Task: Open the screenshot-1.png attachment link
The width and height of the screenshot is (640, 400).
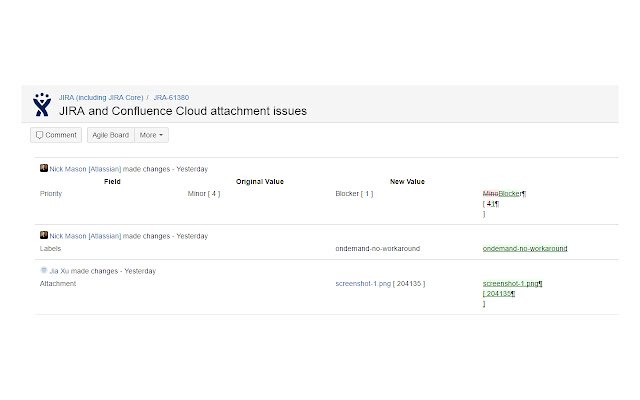Action: (x=363, y=284)
